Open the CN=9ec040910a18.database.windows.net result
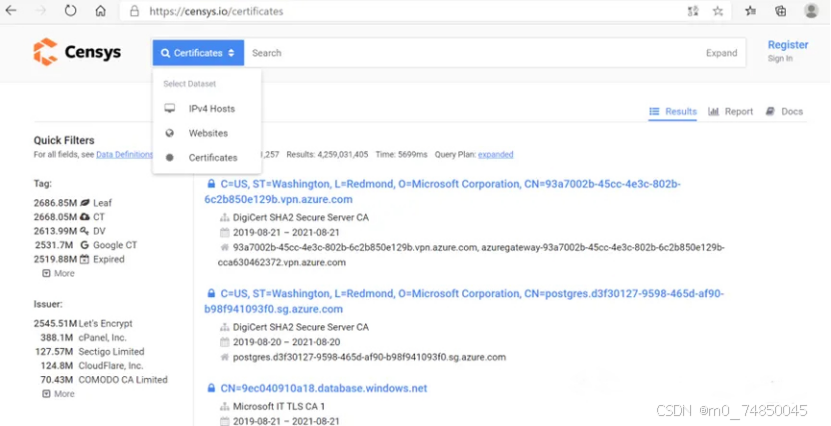Viewport: 831px width, 426px height. [x=324, y=388]
